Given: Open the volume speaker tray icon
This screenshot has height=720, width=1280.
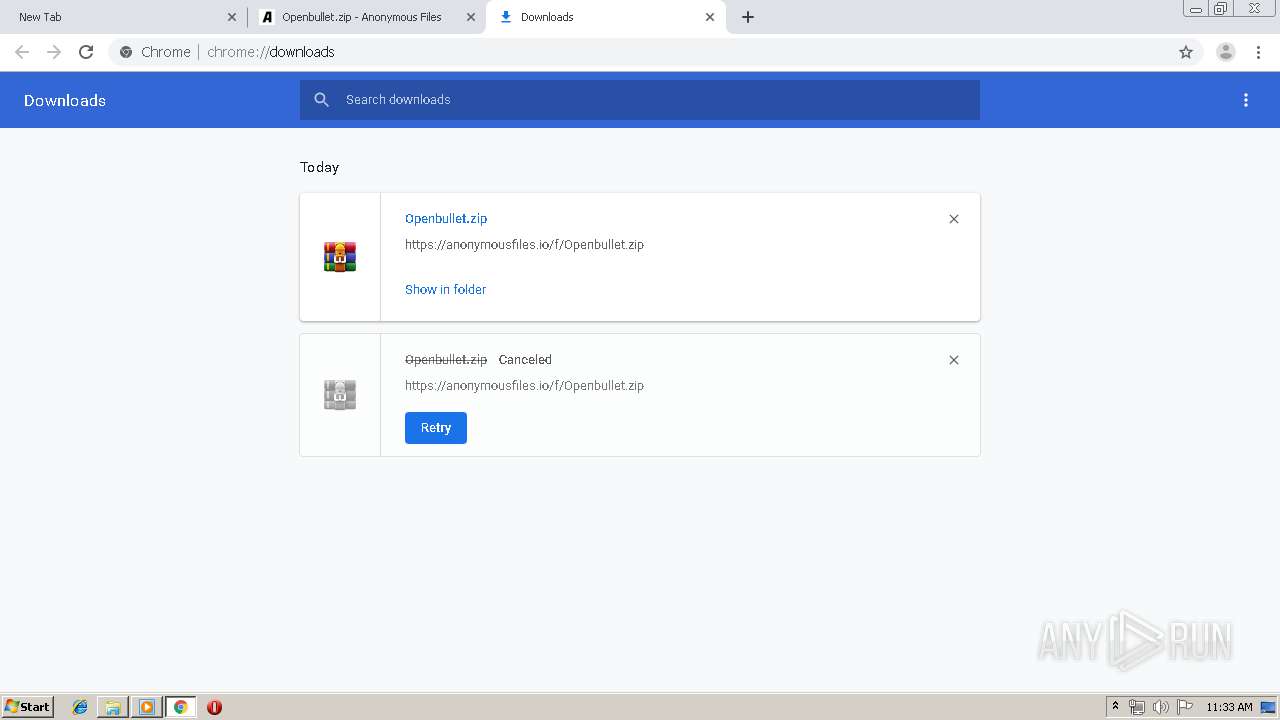Looking at the screenshot, I should click(x=1161, y=707).
